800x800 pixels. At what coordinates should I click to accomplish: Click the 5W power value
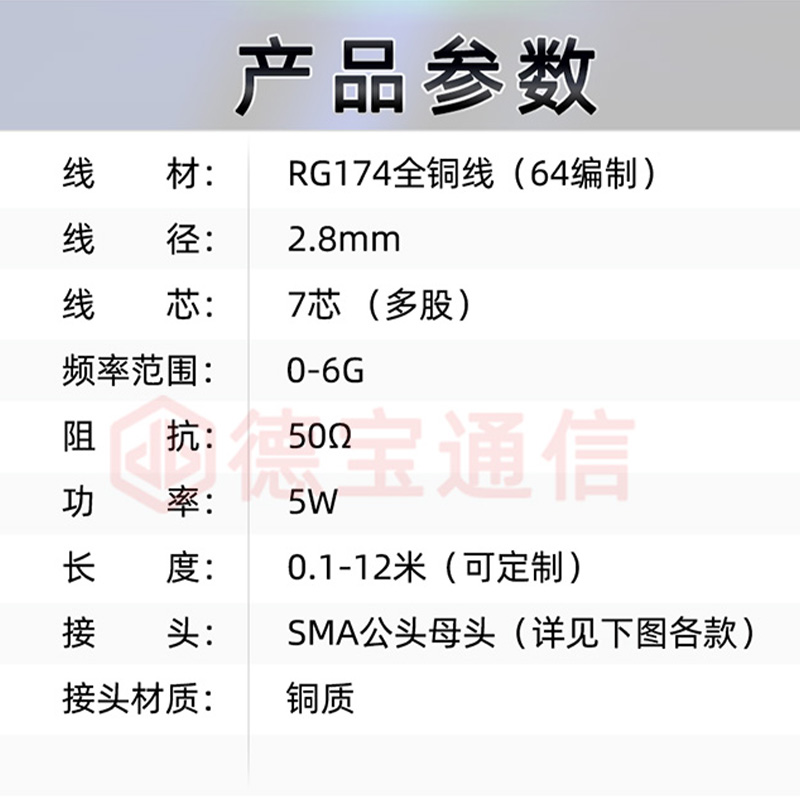[x=313, y=502]
